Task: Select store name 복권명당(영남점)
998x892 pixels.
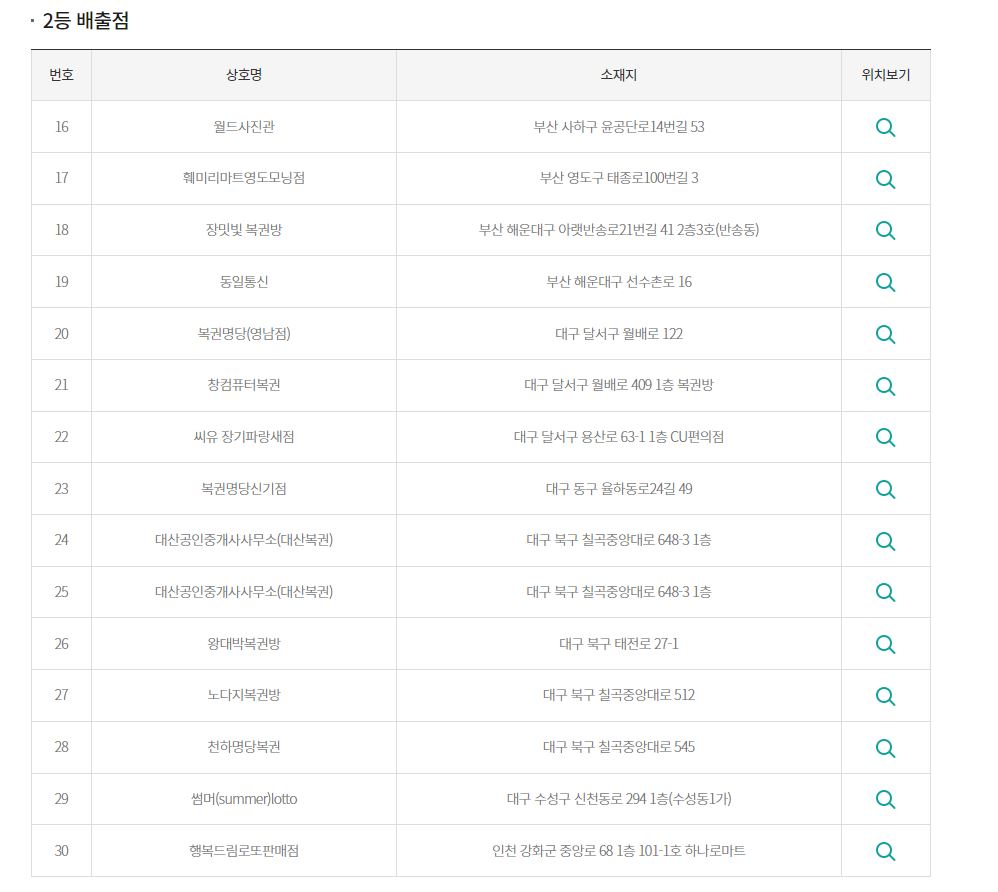Action: (x=244, y=334)
